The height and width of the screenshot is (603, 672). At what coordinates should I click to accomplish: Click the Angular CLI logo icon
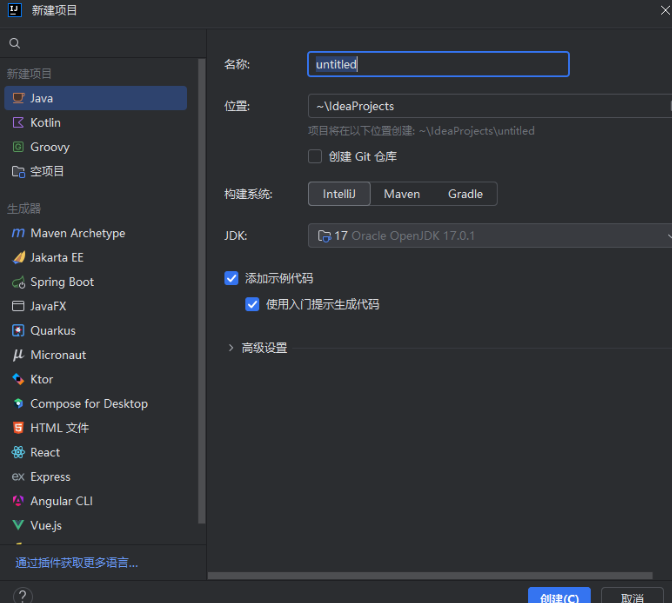click(x=18, y=501)
